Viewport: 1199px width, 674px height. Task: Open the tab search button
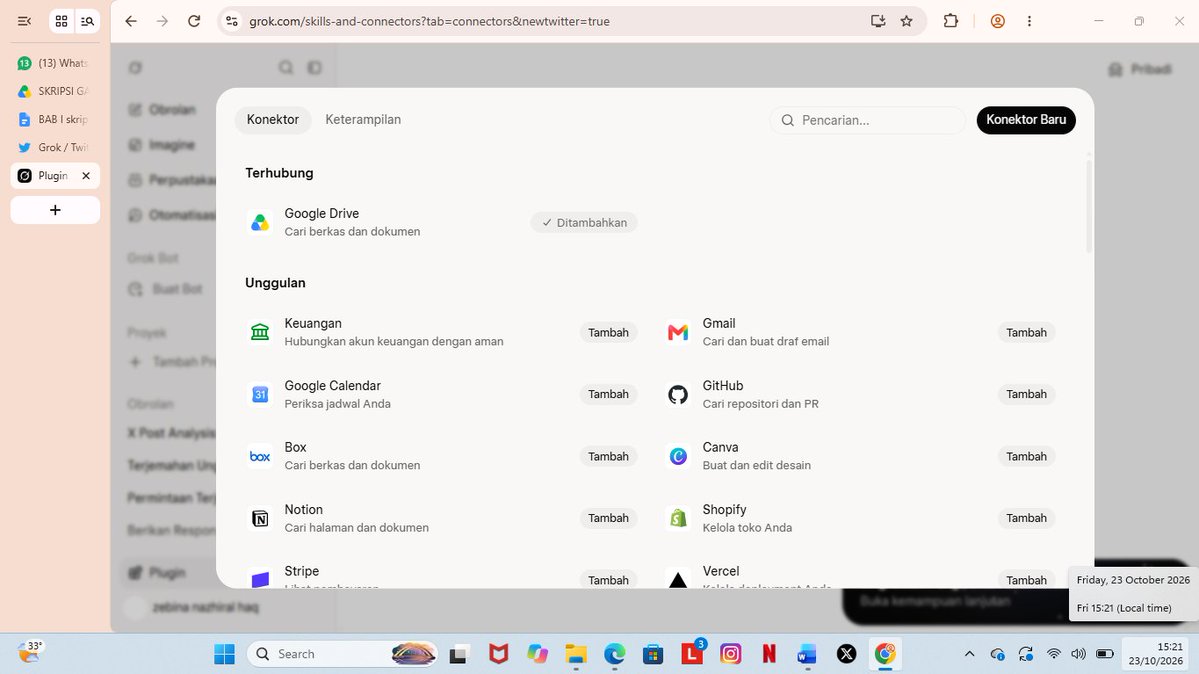pos(88,21)
